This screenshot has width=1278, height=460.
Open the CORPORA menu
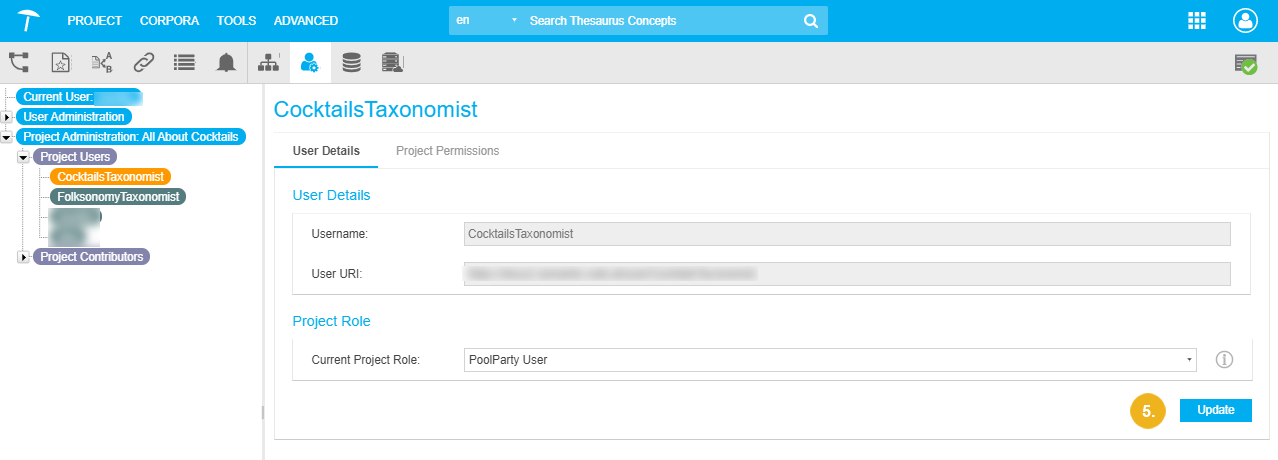tap(169, 20)
